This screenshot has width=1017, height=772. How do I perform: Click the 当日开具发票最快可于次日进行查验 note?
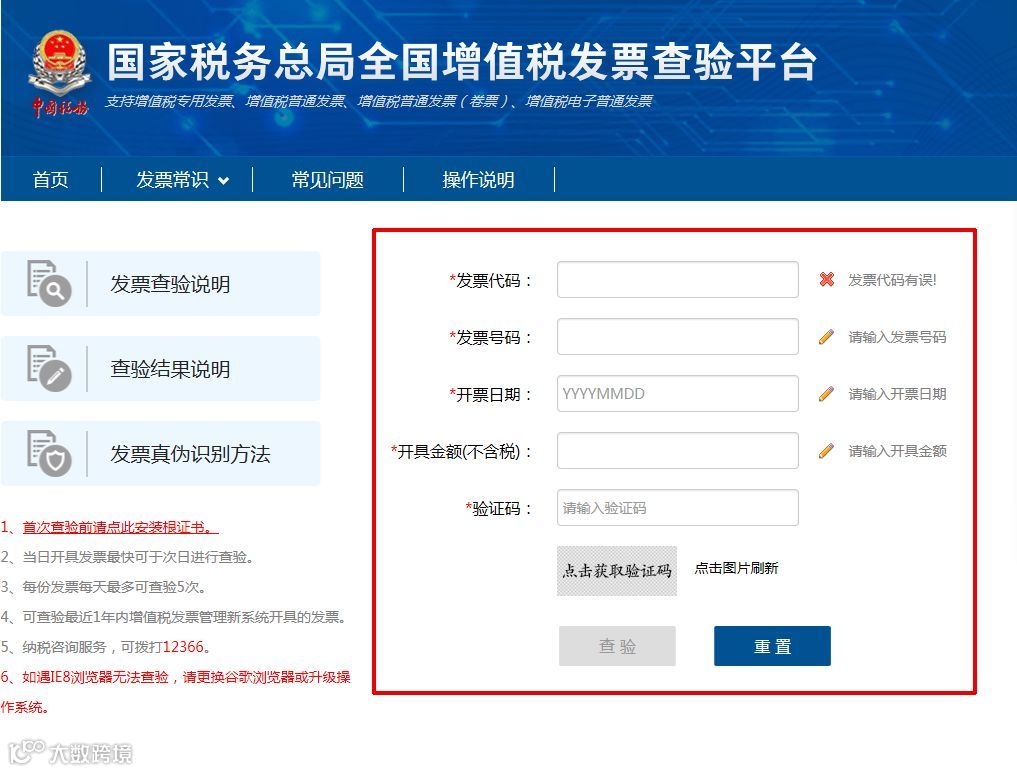pyautogui.click(x=127, y=557)
